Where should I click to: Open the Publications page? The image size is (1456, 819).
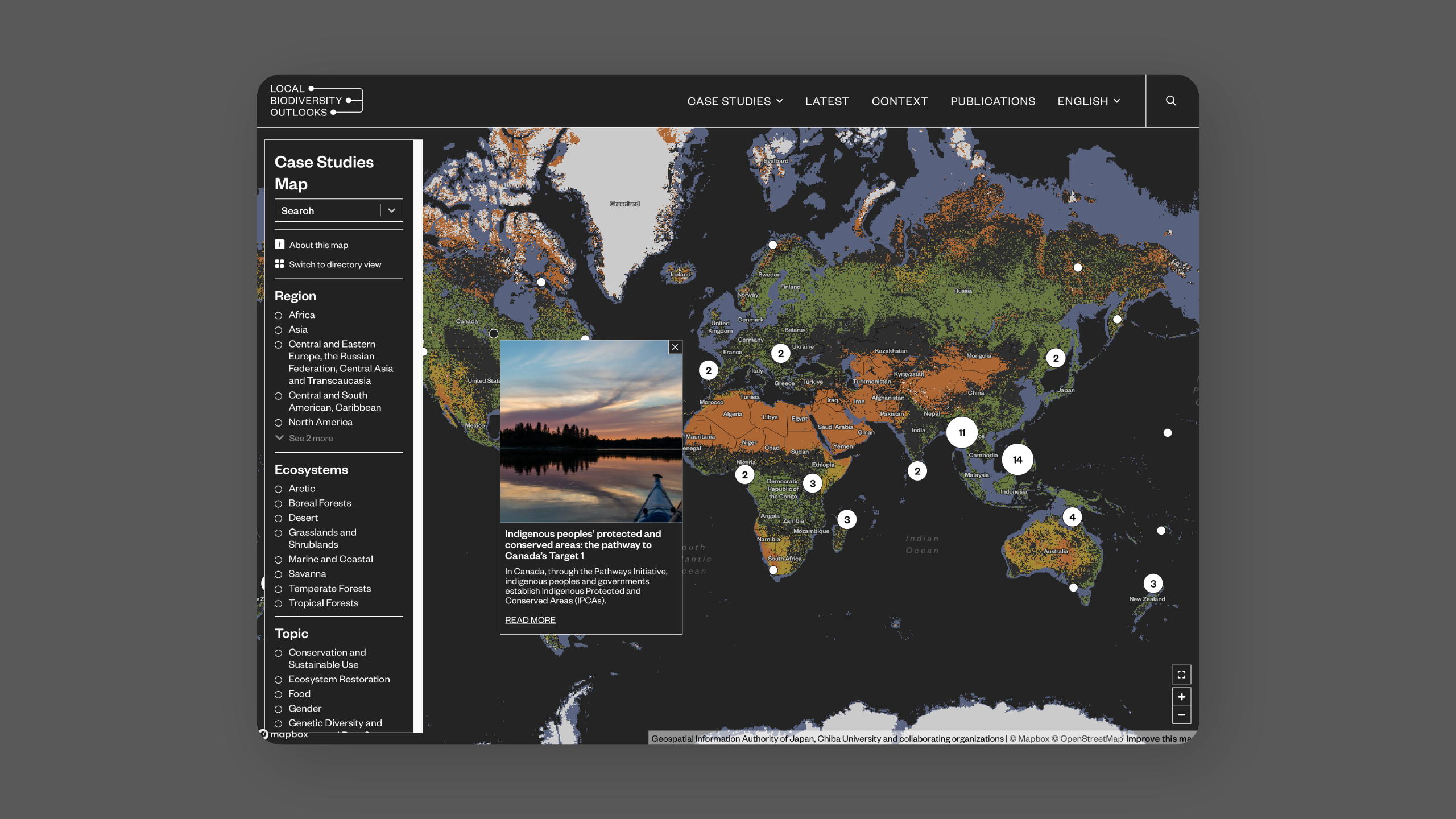[992, 101]
